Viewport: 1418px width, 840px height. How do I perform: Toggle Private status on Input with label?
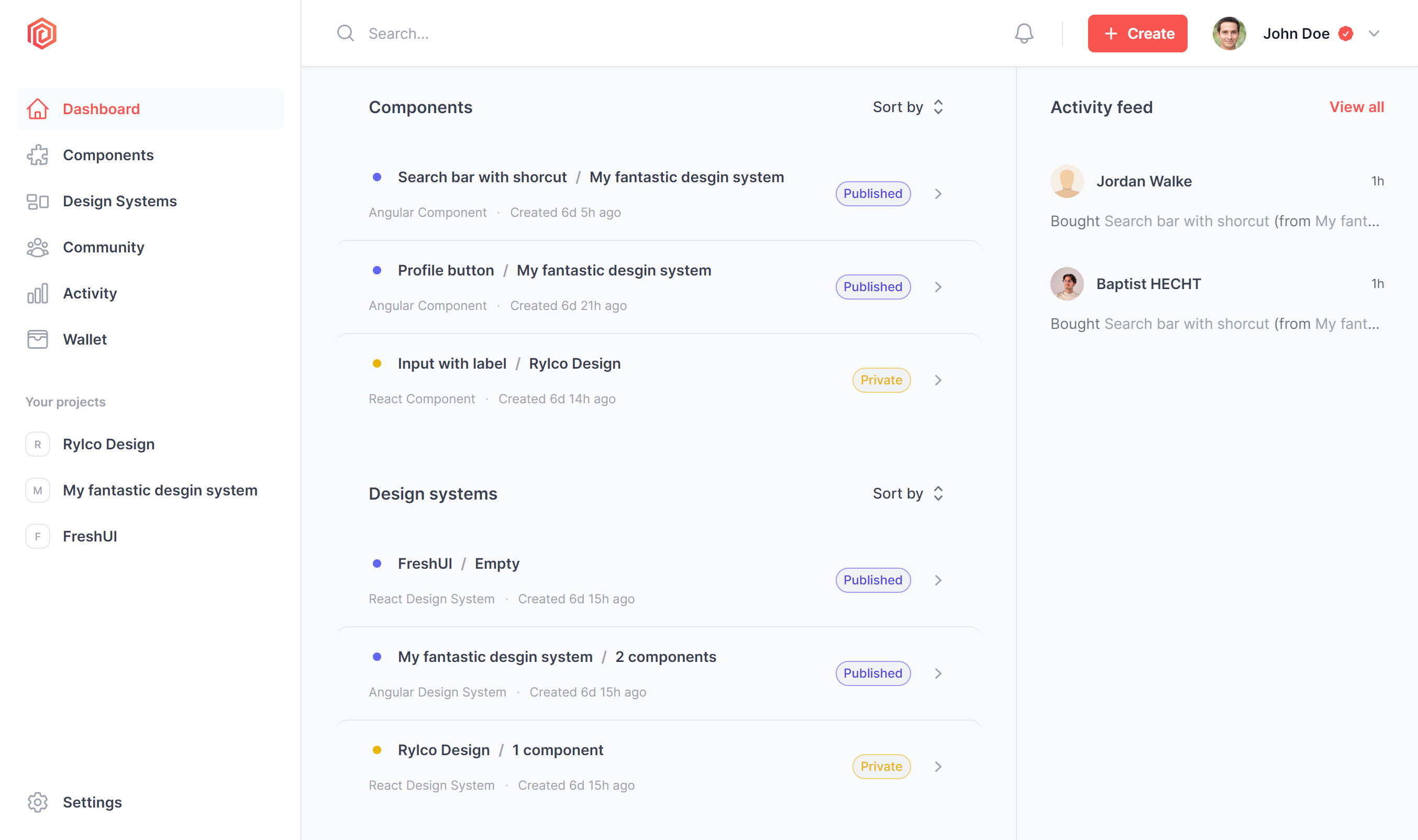881,380
